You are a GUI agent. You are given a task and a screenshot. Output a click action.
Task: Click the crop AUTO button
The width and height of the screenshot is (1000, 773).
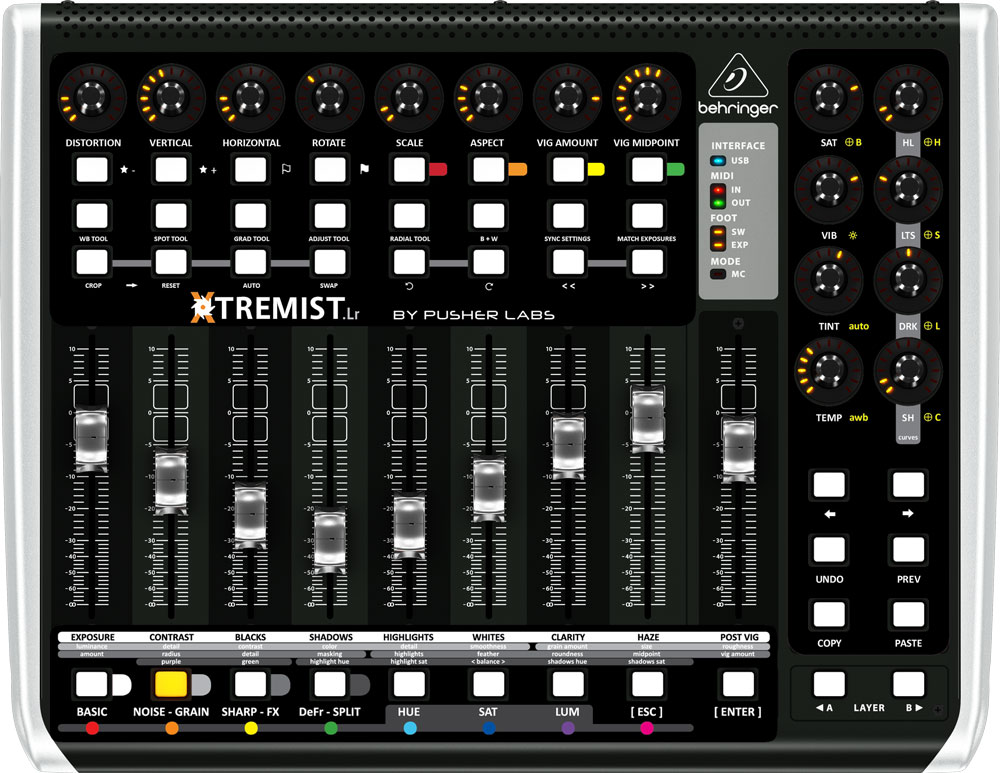click(251, 262)
